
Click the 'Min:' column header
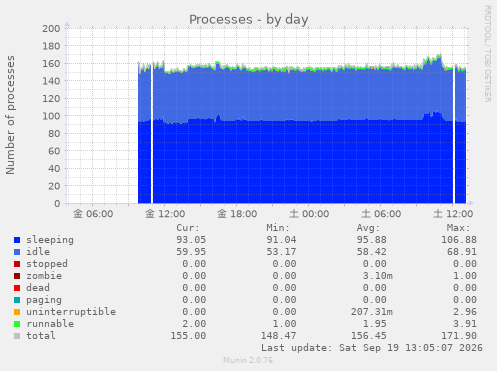point(278,228)
